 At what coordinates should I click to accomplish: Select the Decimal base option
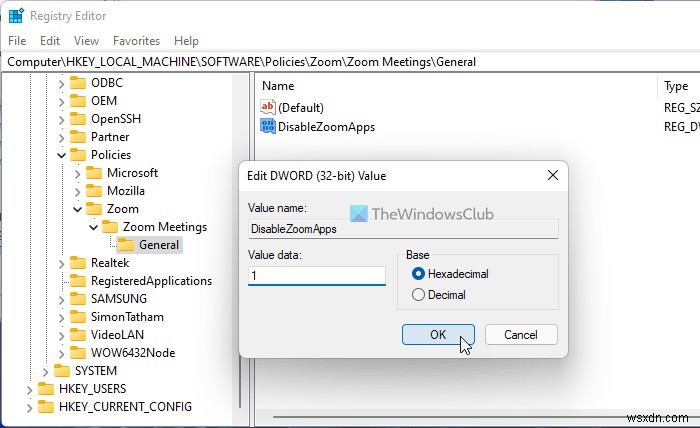(x=439, y=295)
